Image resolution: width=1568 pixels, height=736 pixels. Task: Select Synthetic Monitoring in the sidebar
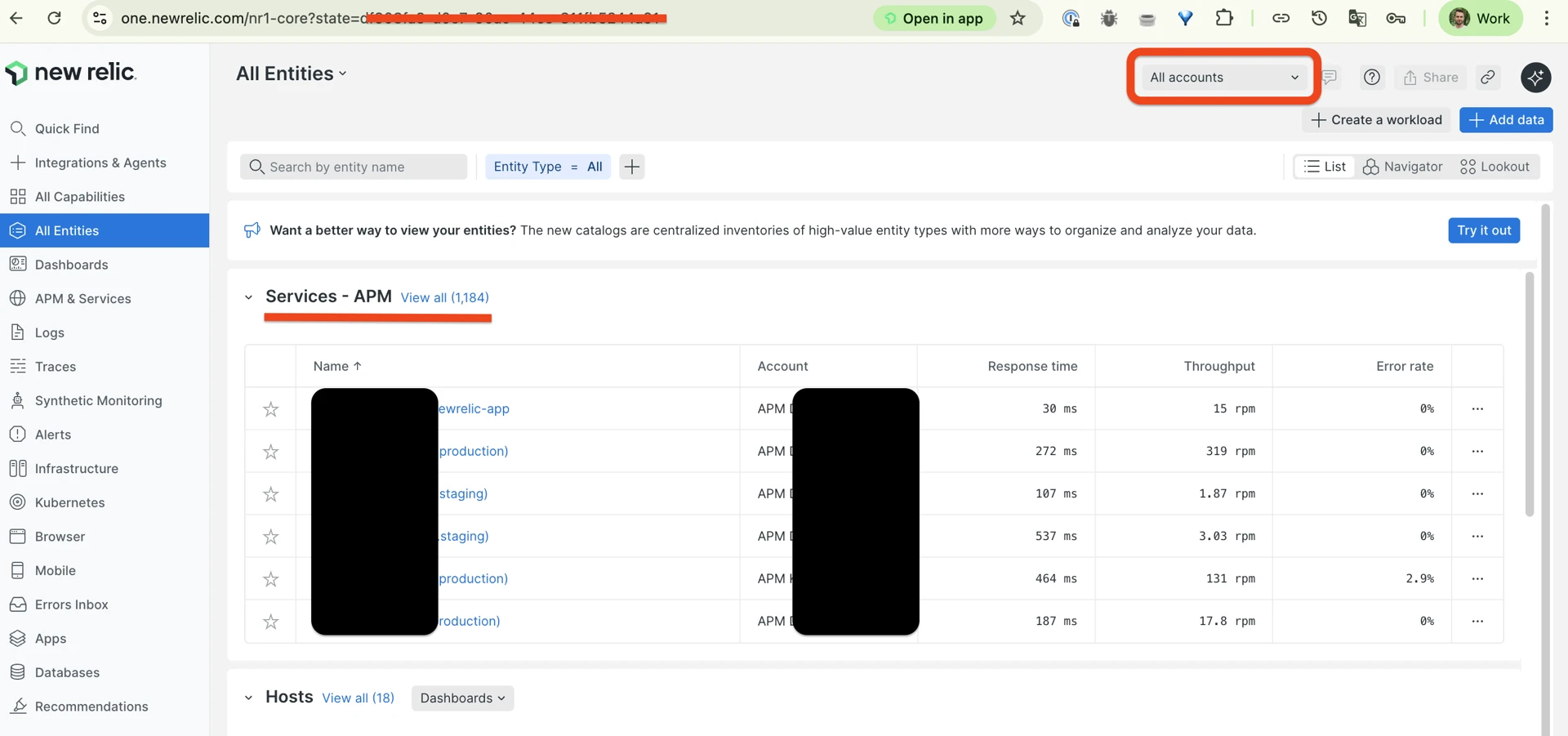click(x=98, y=400)
